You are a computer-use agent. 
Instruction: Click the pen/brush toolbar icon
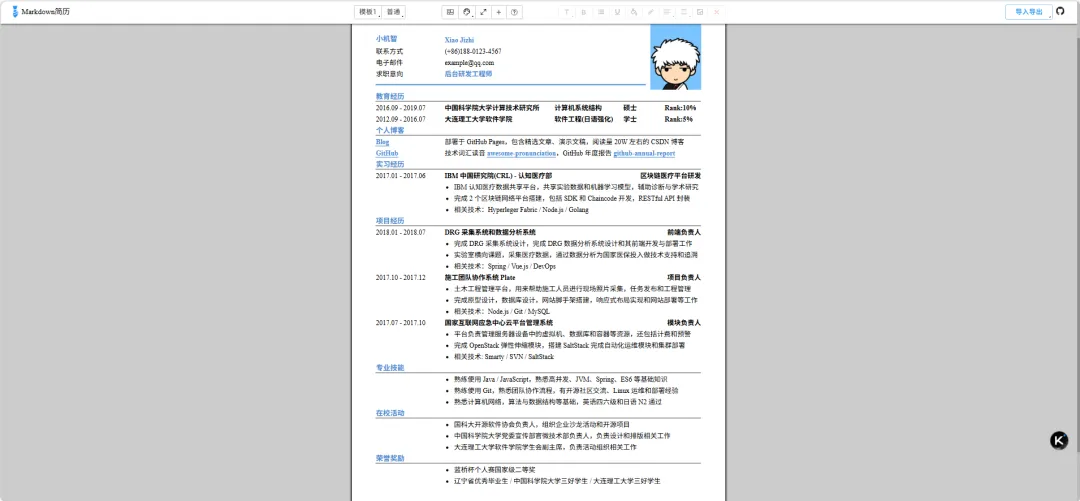[650, 12]
